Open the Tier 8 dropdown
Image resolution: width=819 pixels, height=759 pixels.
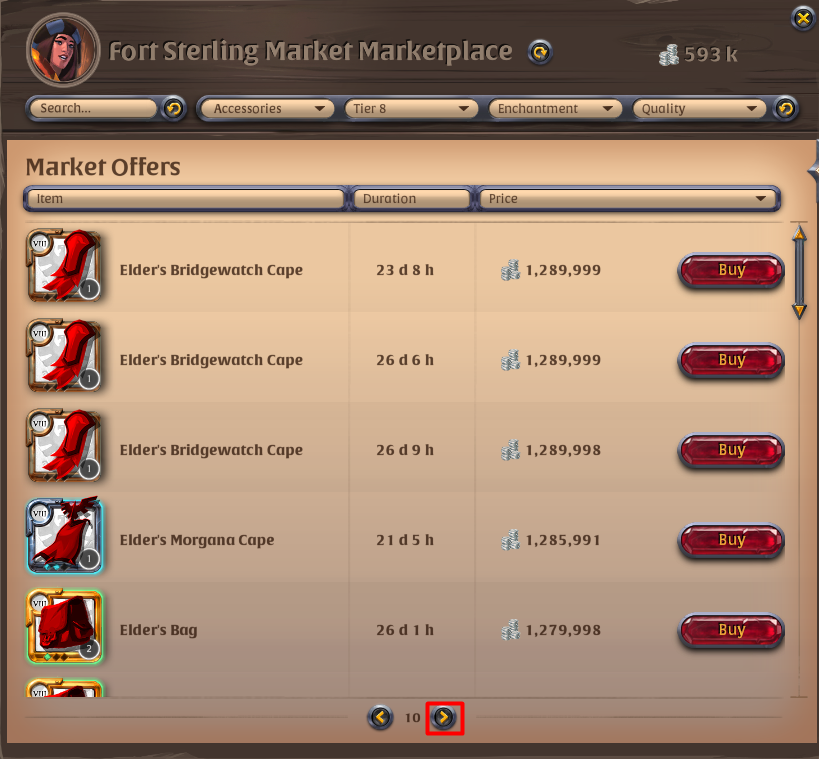click(x=411, y=109)
